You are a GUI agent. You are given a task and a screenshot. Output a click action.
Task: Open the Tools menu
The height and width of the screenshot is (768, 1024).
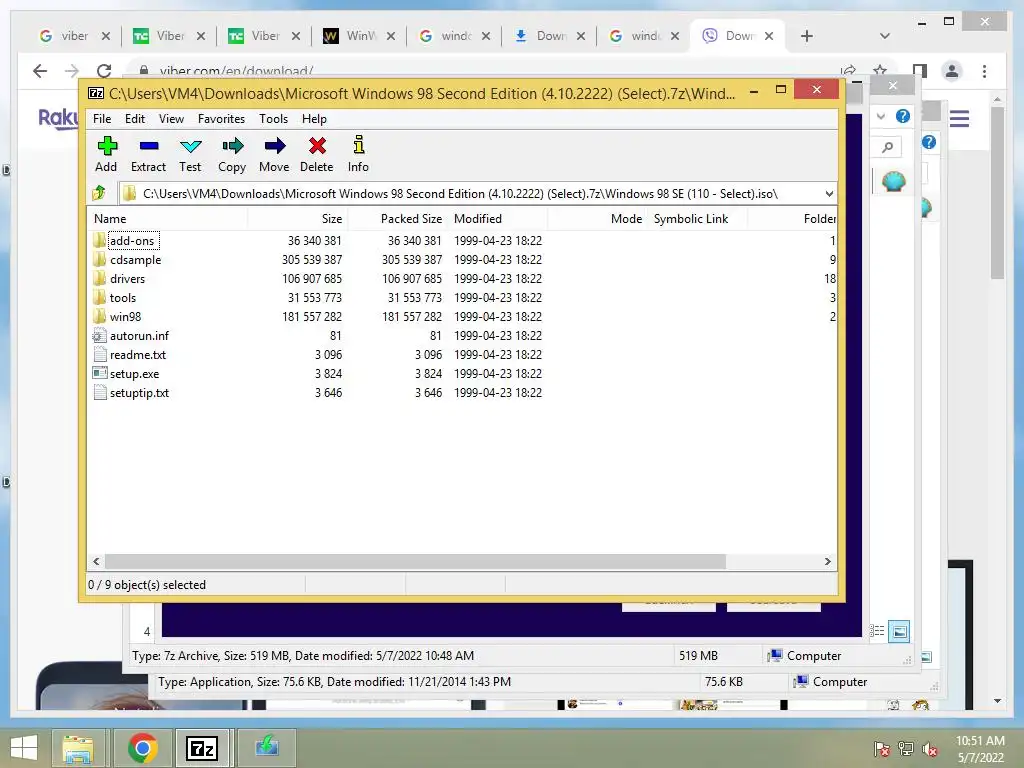[273, 119]
